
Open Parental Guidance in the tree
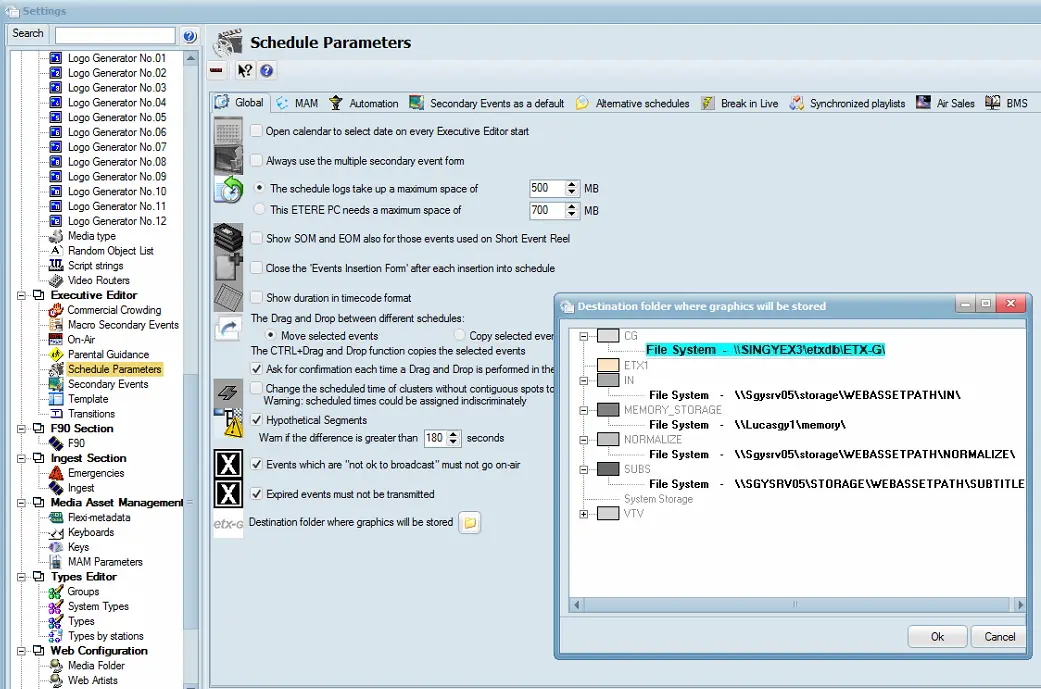click(107, 354)
